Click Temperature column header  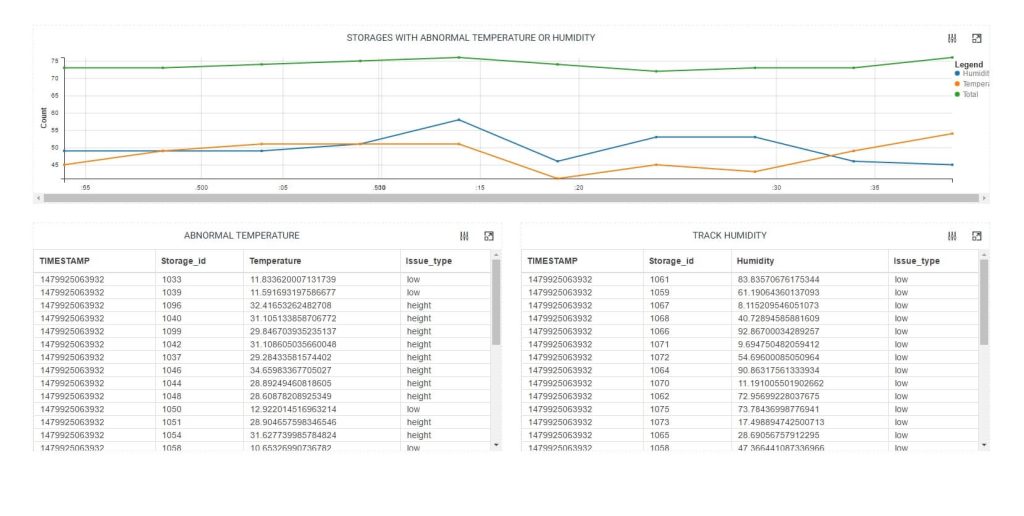click(x=275, y=261)
